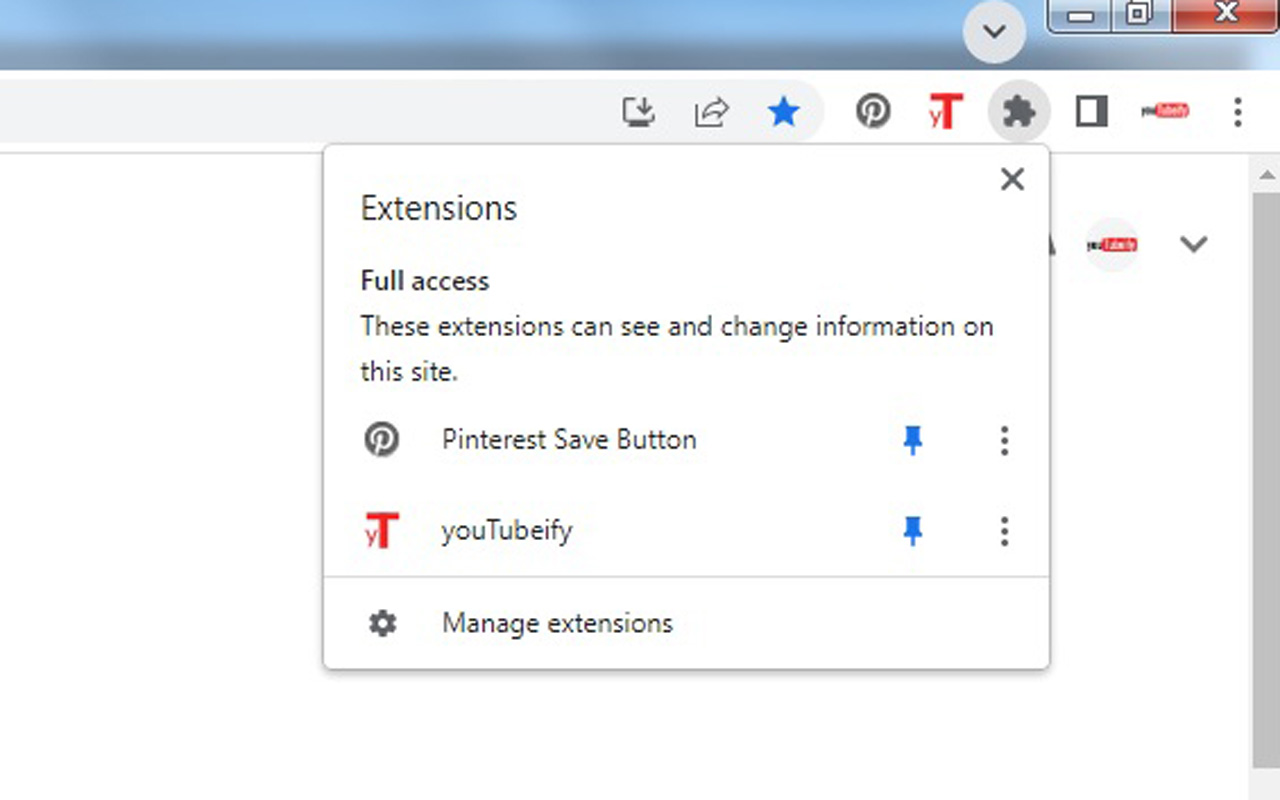
Task: Click the Pinterest Save Button icon in the popup
Action: tap(381, 439)
